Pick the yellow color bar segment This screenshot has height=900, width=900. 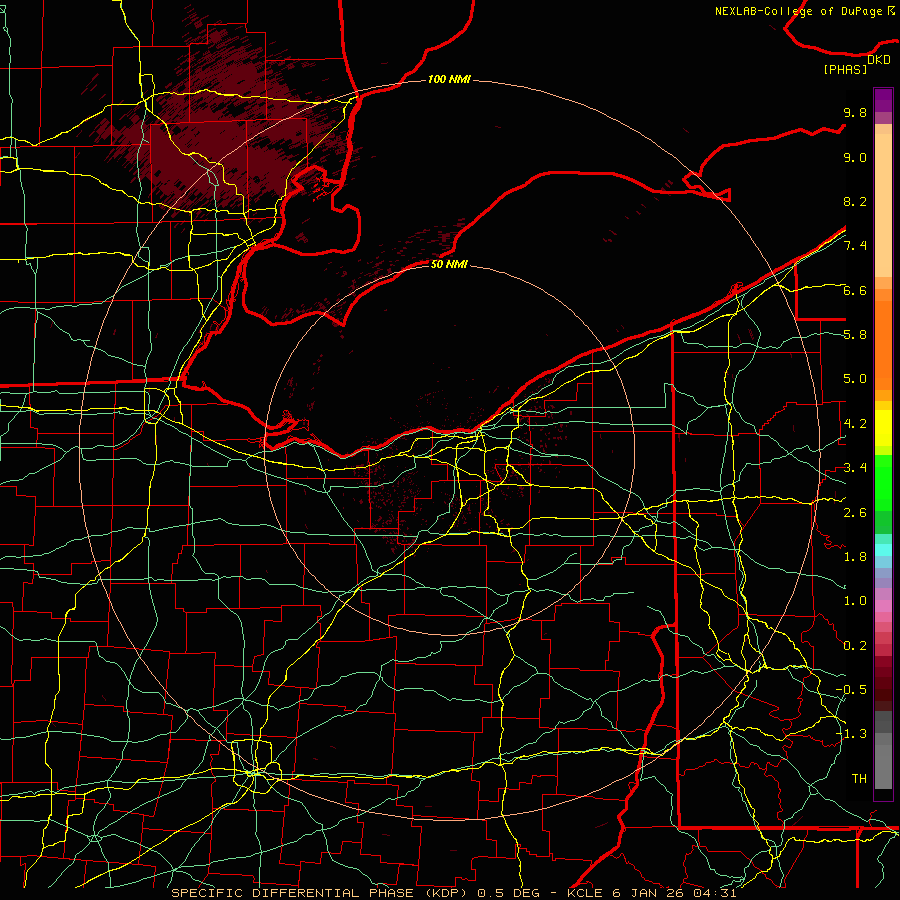pos(883,428)
